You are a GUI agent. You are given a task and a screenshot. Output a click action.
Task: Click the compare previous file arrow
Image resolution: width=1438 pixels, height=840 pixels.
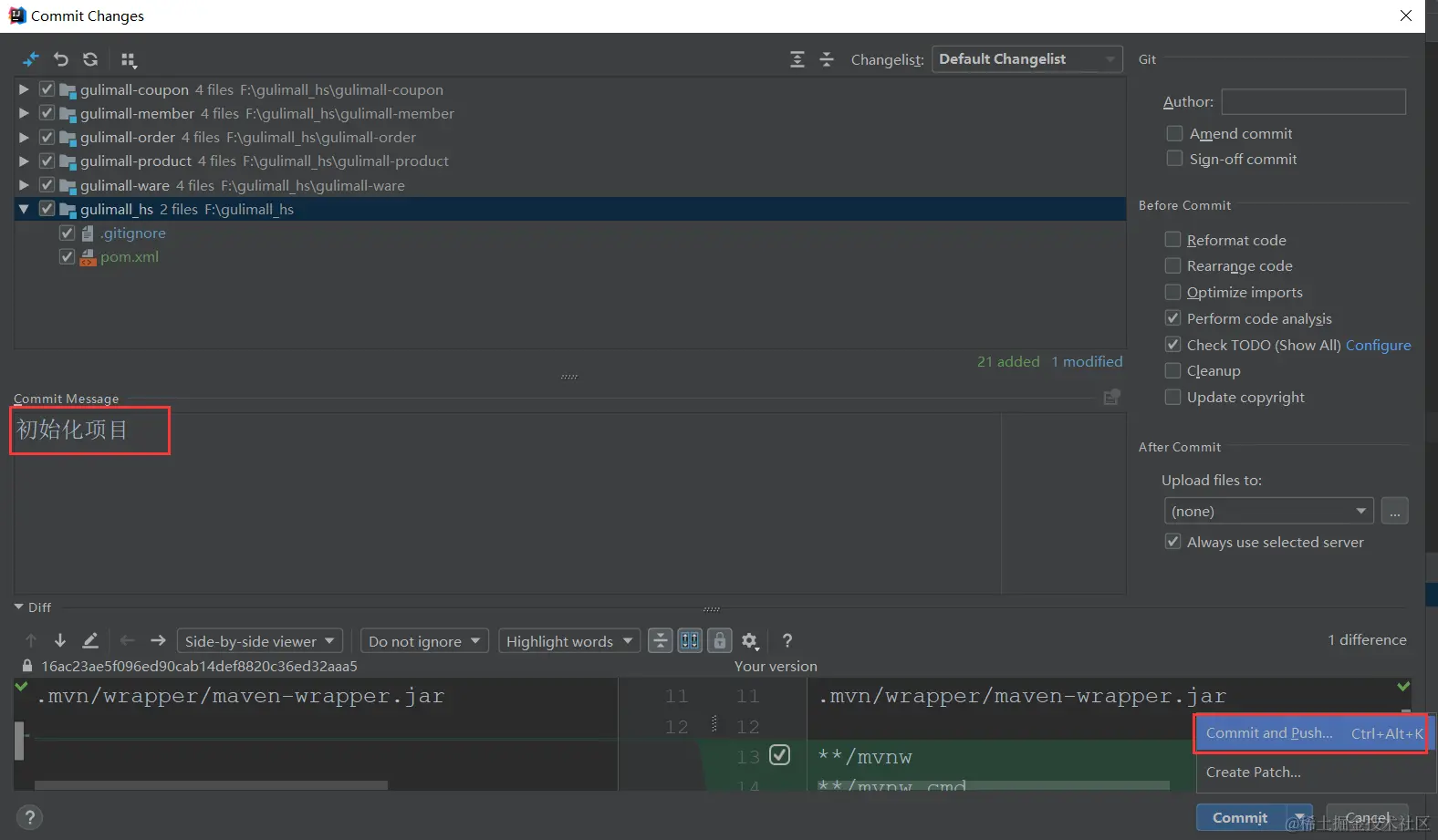point(128,640)
